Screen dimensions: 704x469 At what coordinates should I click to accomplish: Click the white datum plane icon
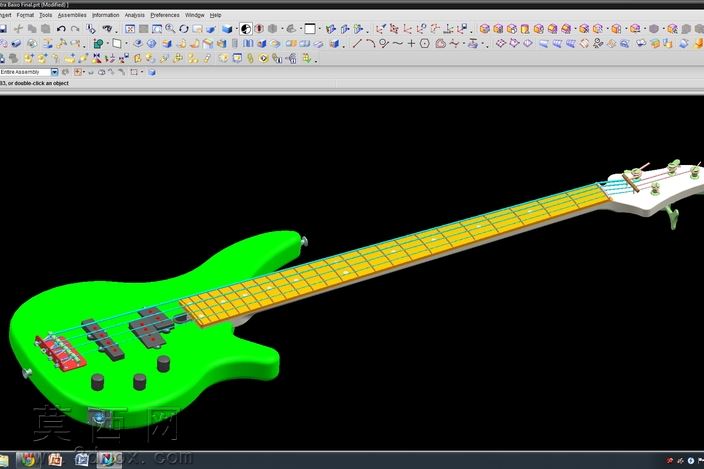click(x=117, y=44)
